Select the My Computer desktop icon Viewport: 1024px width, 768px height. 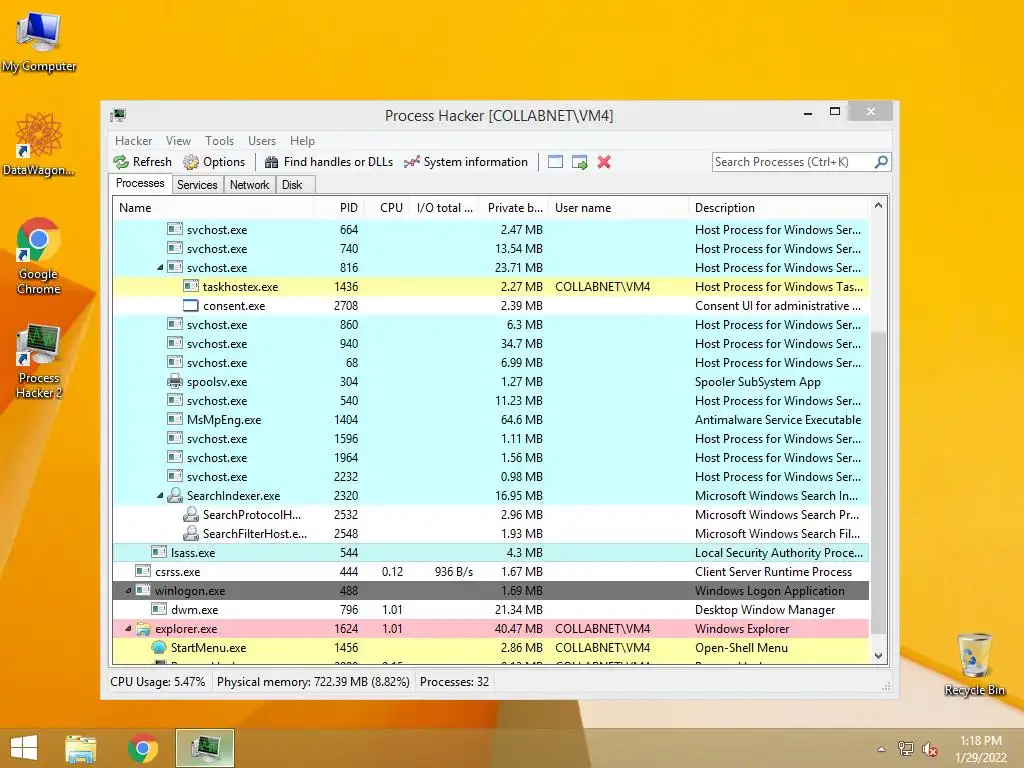tap(39, 42)
